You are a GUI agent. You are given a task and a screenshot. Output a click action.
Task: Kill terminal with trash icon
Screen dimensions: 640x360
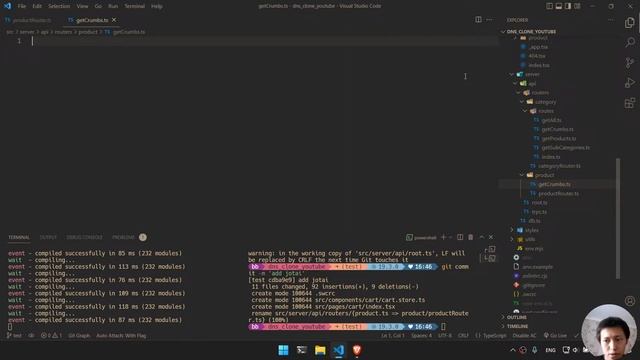tap(471, 237)
